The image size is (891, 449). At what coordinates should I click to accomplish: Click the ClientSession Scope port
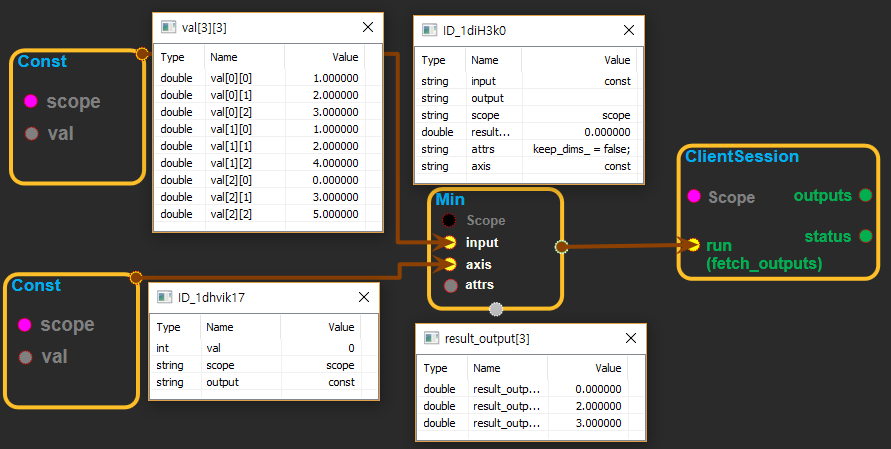coord(694,197)
